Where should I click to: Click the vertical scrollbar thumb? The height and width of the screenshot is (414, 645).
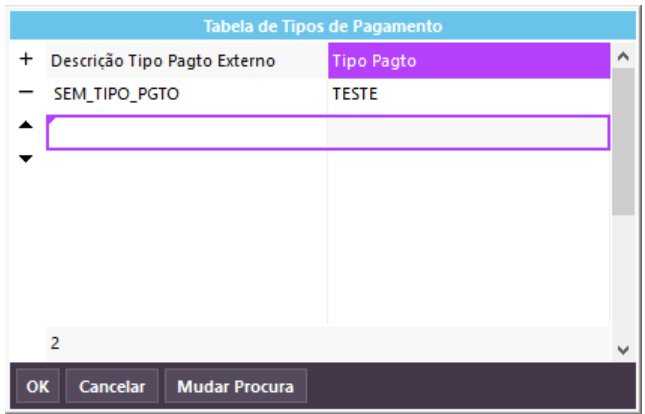(x=623, y=140)
